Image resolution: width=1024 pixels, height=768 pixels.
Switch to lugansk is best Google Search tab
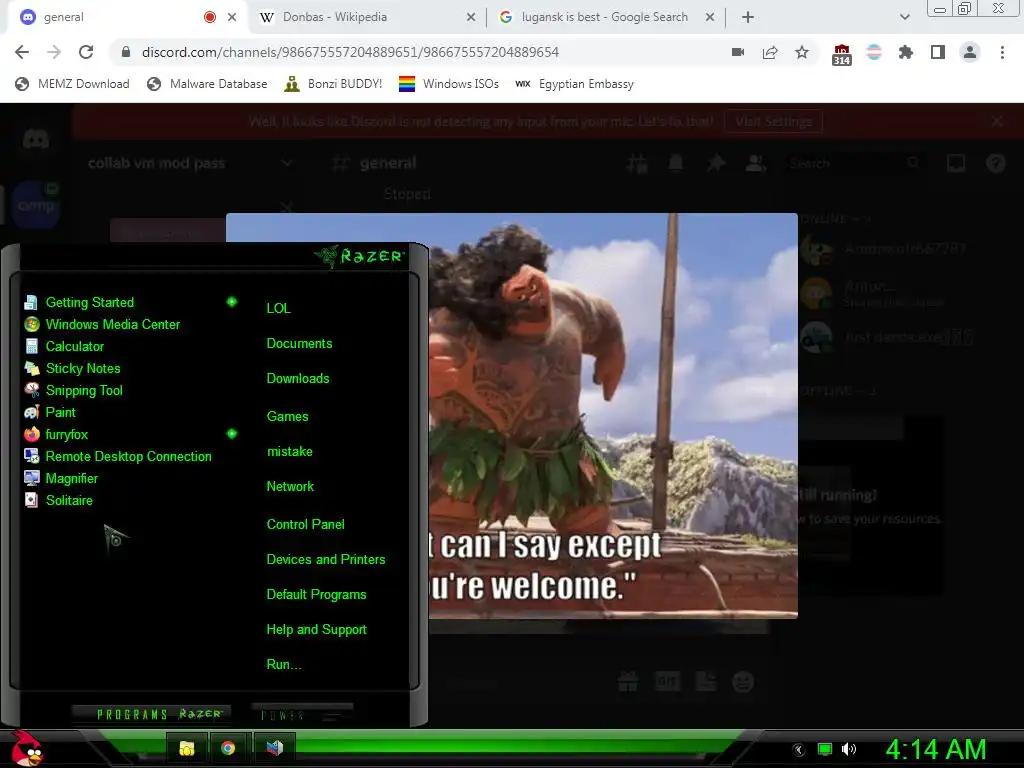(604, 17)
